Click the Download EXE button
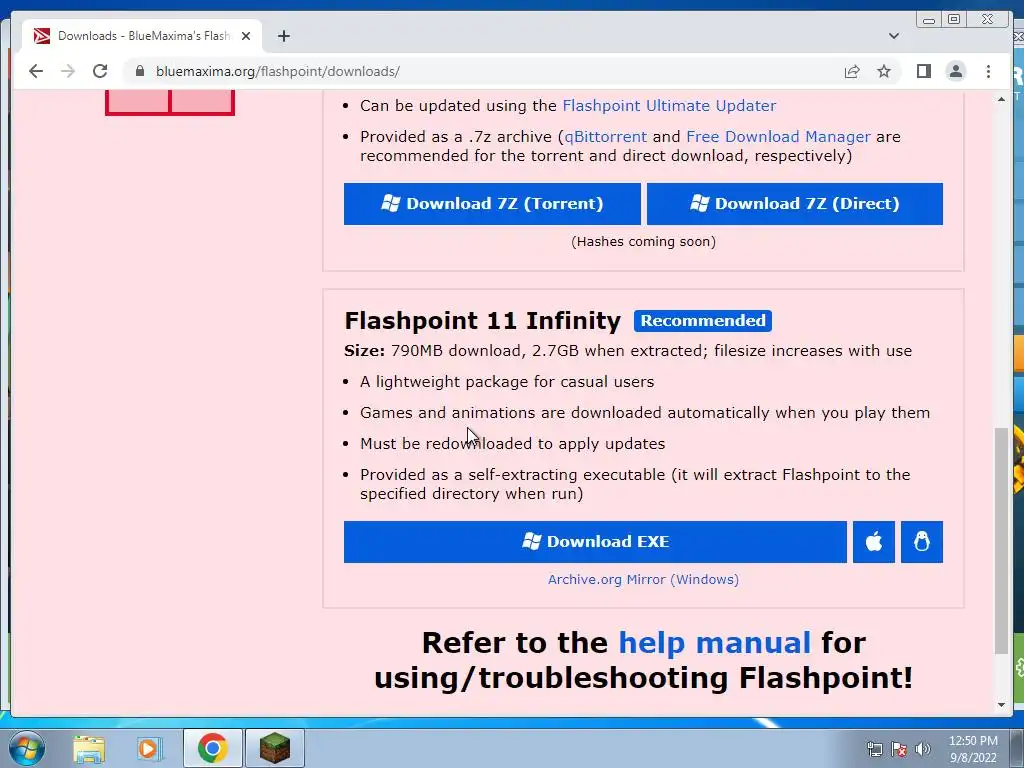The height and width of the screenshot is (768, 1024). (x=595, y=541)
